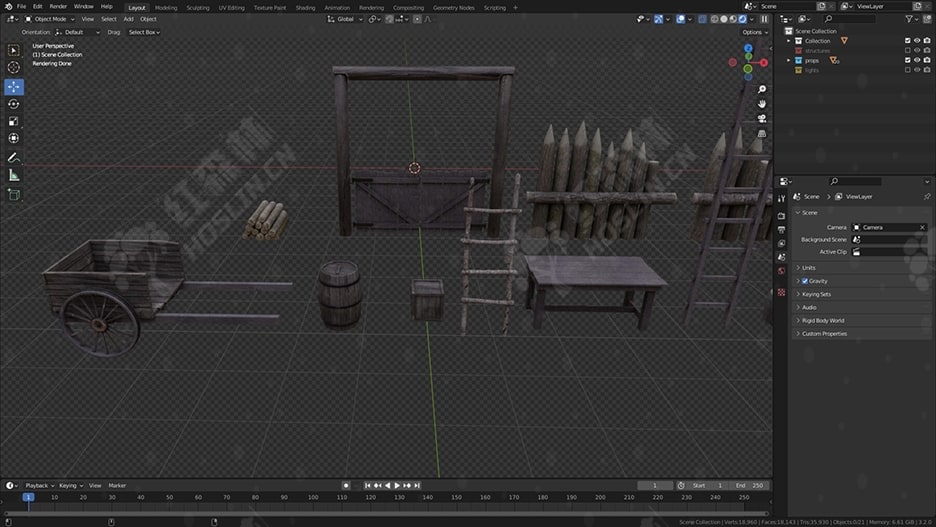Click the play animation button
The image size is (936, 527).
pyautogui.click(x=397, y=486)
